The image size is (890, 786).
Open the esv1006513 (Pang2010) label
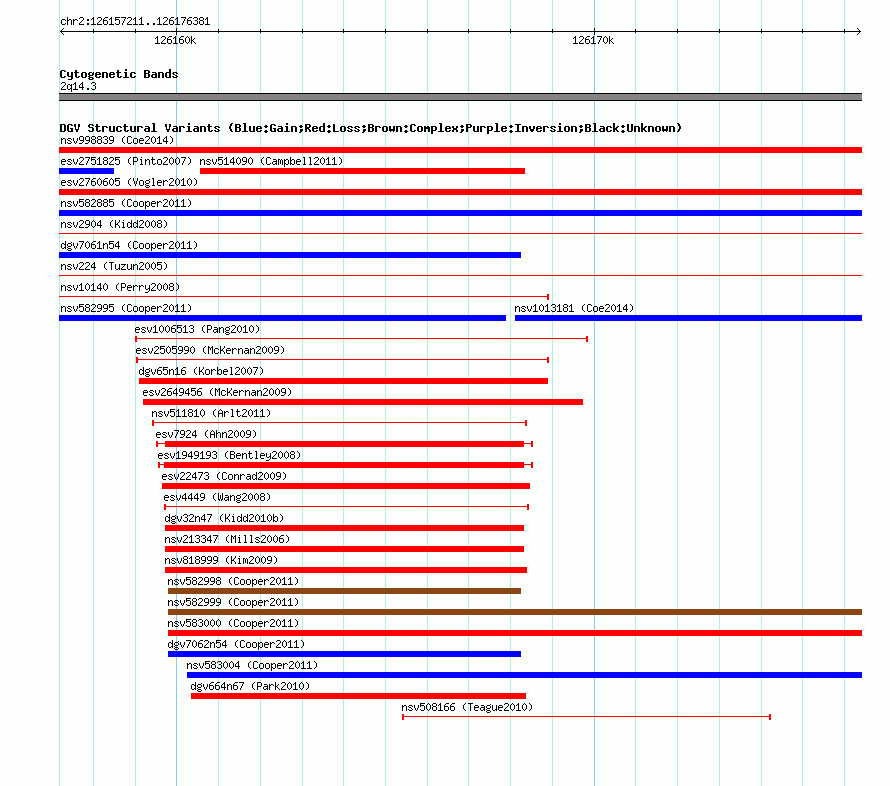click(198, 329)
